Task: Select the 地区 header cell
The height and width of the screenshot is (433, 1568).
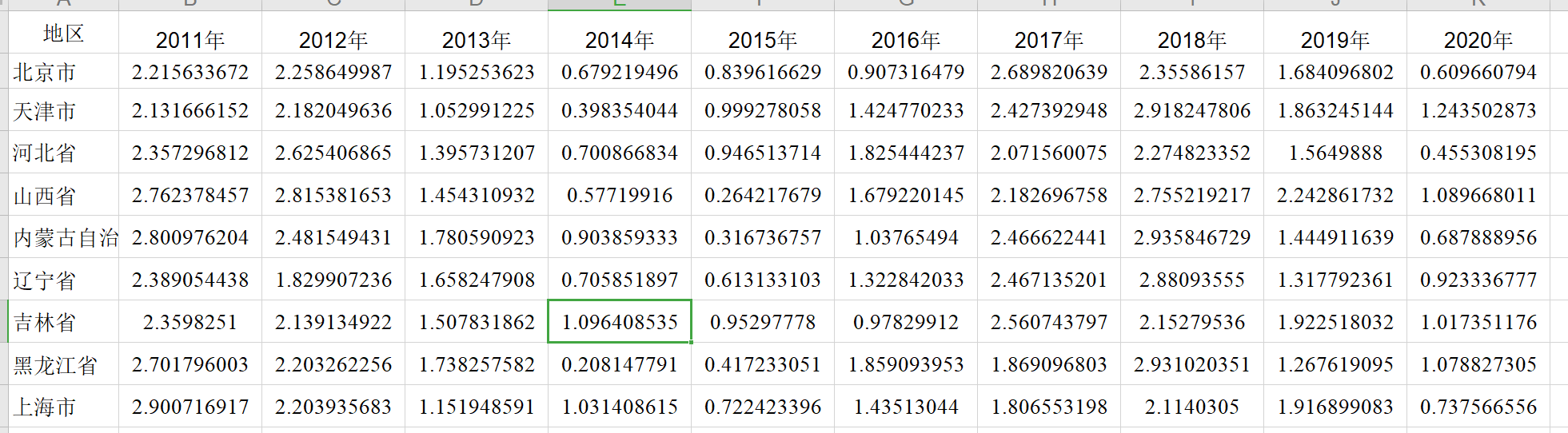Action: pos(63,33)
